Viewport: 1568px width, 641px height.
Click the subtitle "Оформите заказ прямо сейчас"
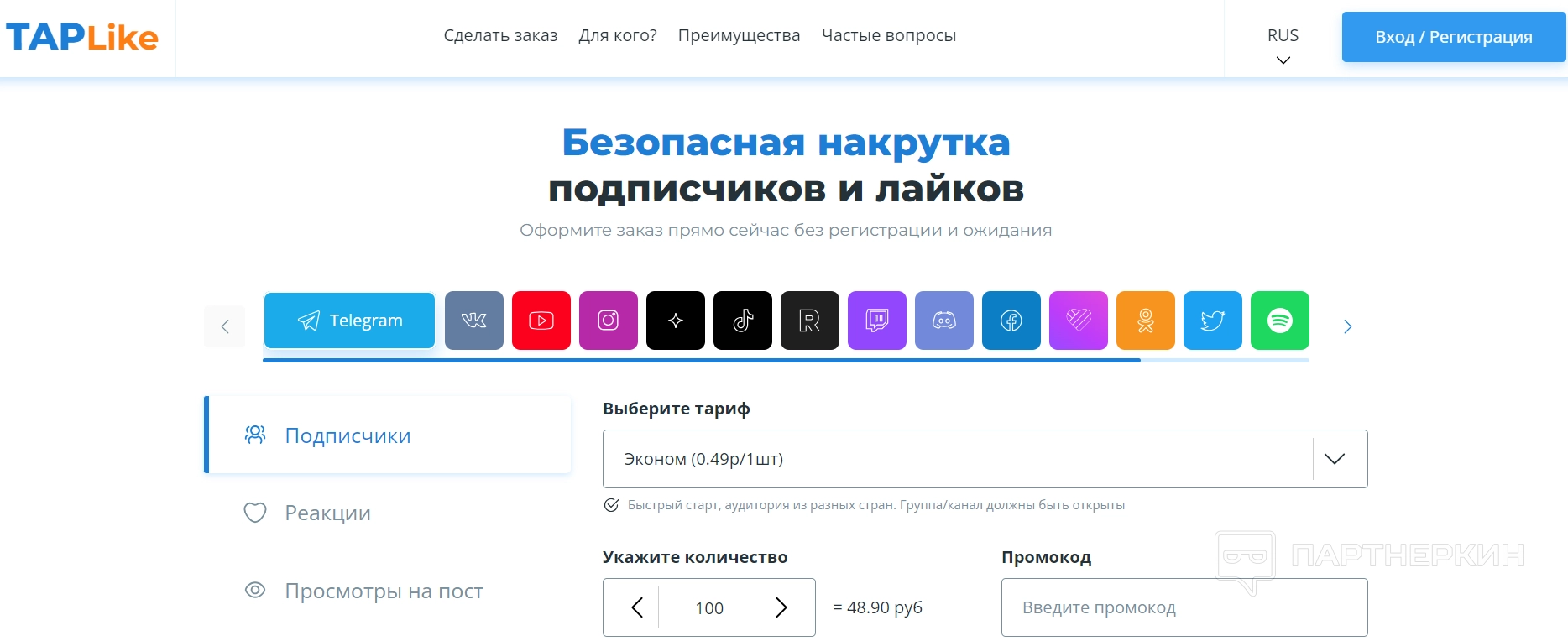[x=786, y=230]
